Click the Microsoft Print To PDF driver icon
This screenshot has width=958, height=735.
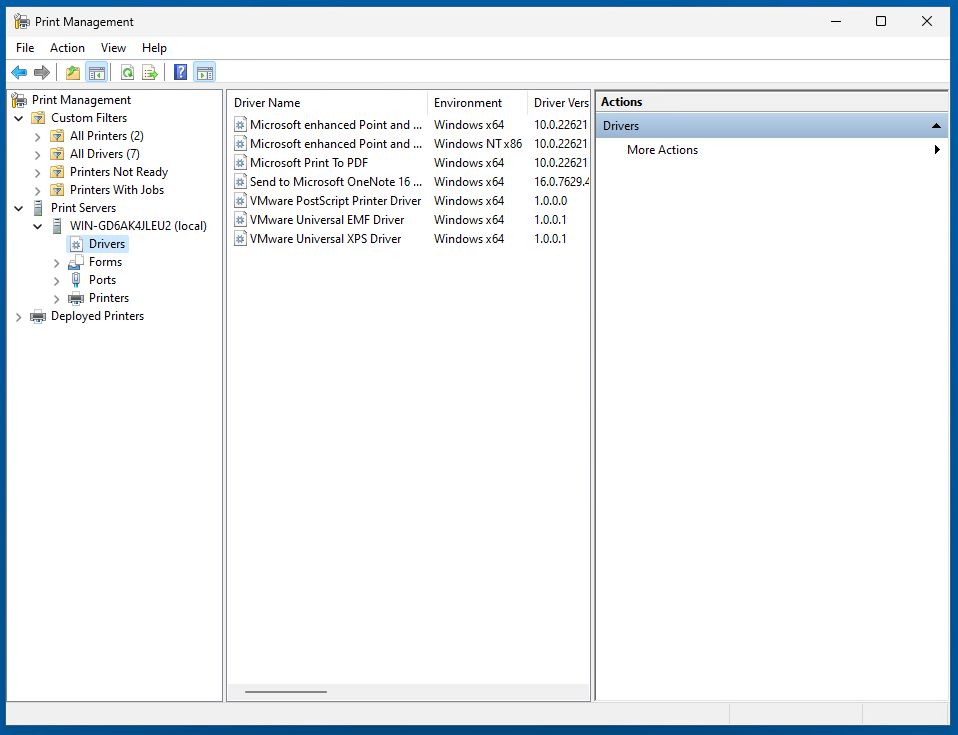[x=240, y=163]
